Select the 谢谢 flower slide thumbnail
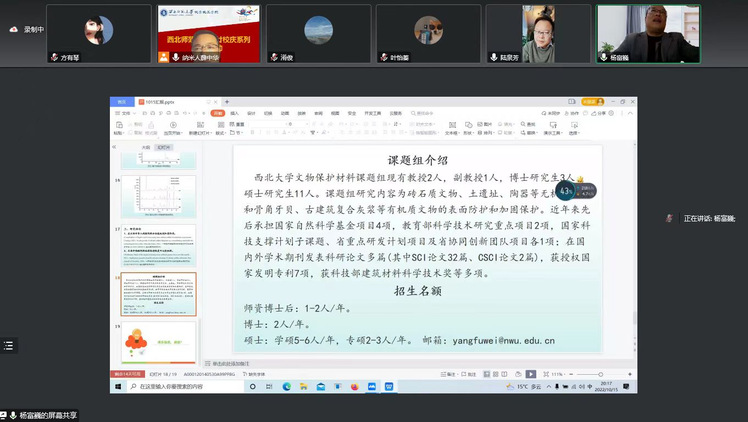Screen dimensions: 748x422 point(159,341)
